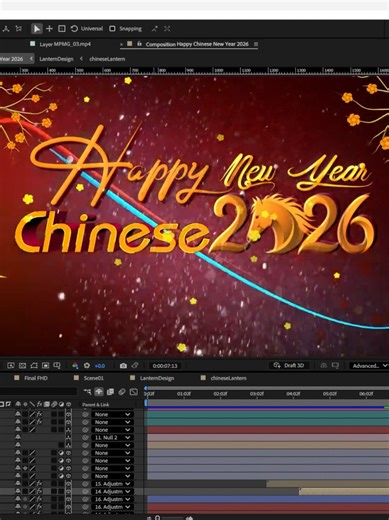Click the first viewer footer preview icon
Screen dimensions: 389x520
[11, 366]
